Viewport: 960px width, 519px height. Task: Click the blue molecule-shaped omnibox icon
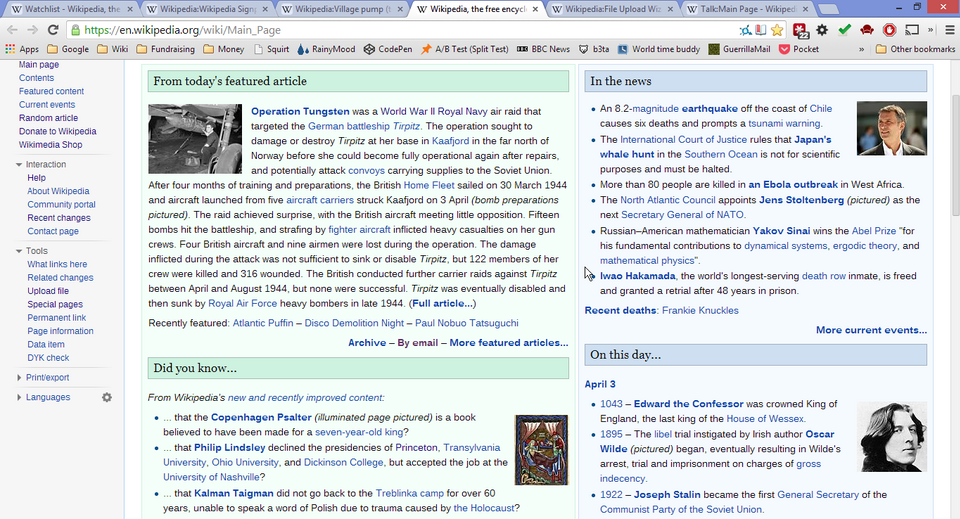tap(745, 30)
